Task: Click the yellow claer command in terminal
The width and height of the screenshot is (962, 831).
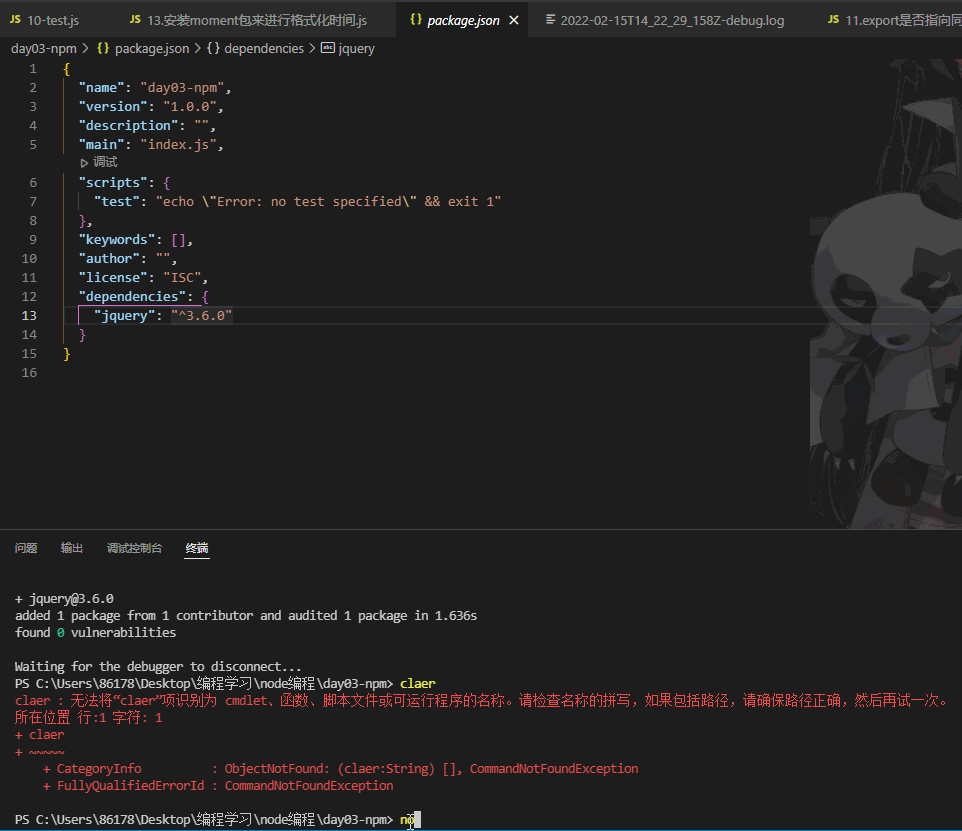Action: [417, 684]
